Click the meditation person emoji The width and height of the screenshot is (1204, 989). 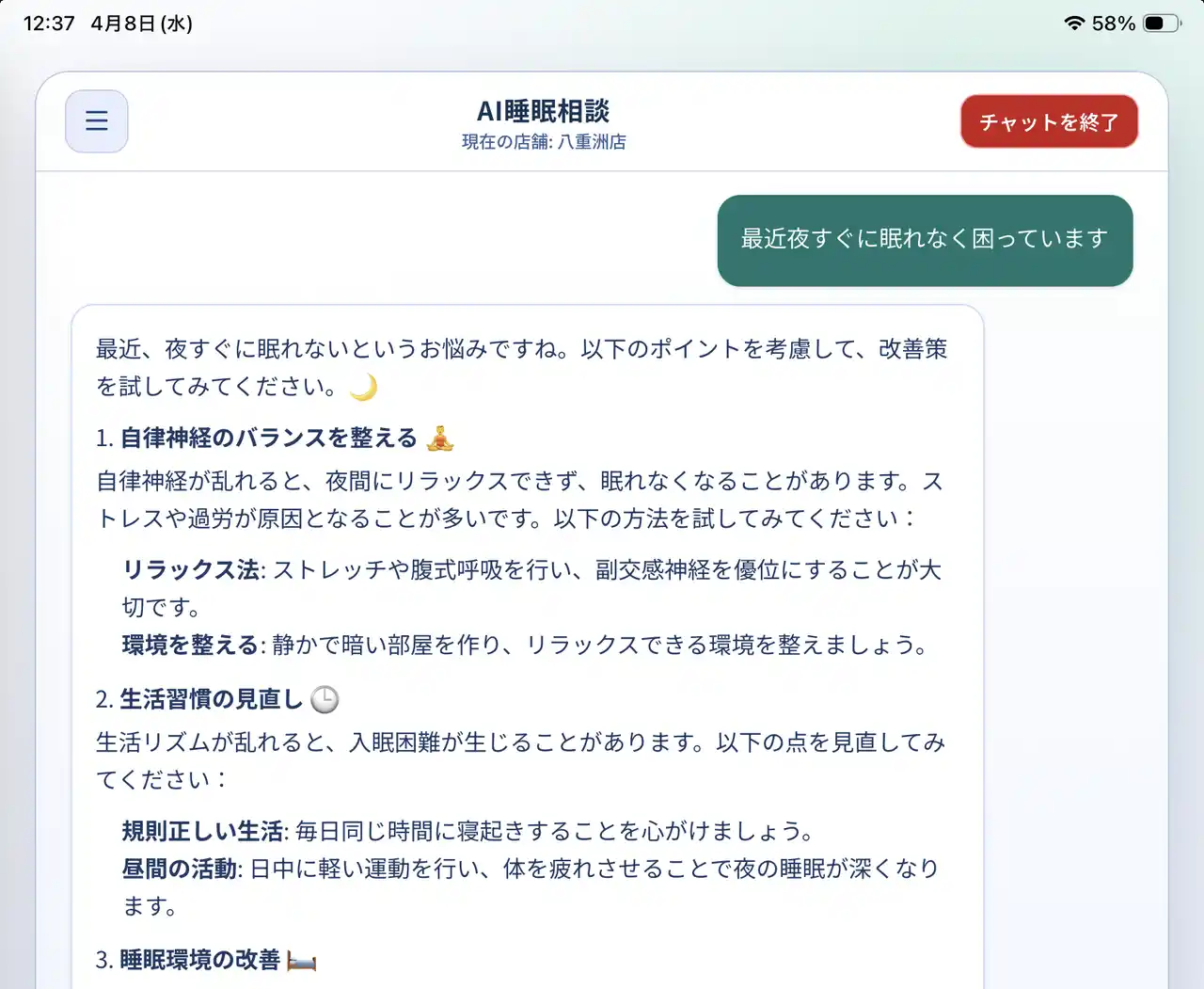click(440, 438)
